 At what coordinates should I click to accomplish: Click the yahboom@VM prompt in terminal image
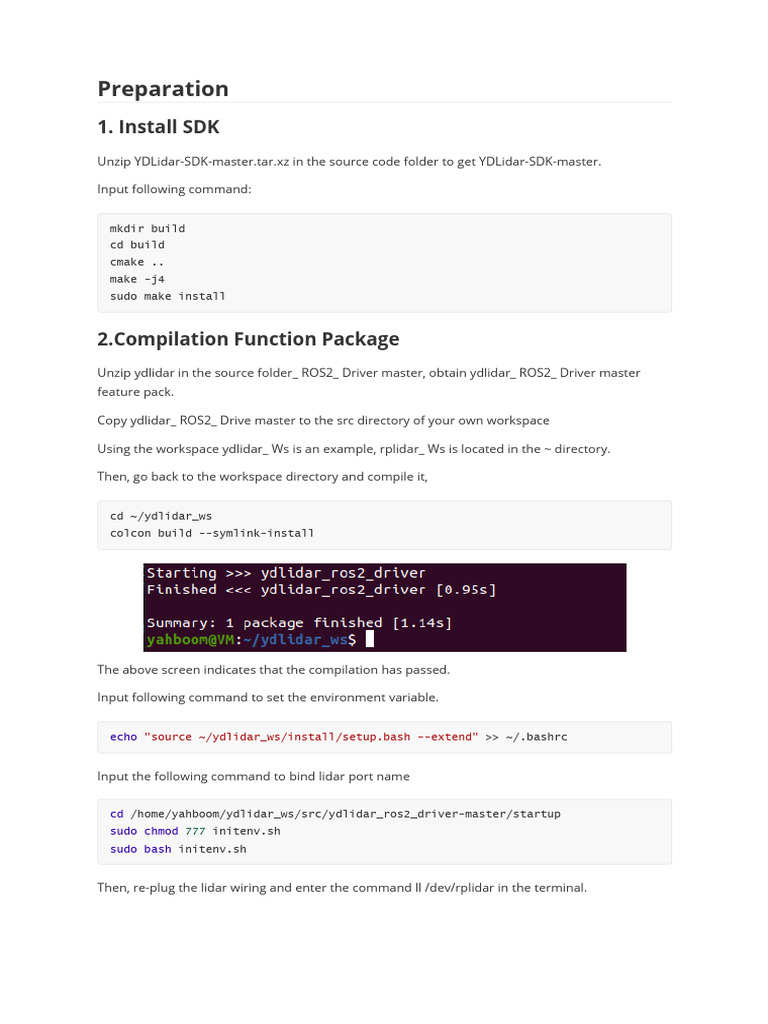(x=190, y=639)
